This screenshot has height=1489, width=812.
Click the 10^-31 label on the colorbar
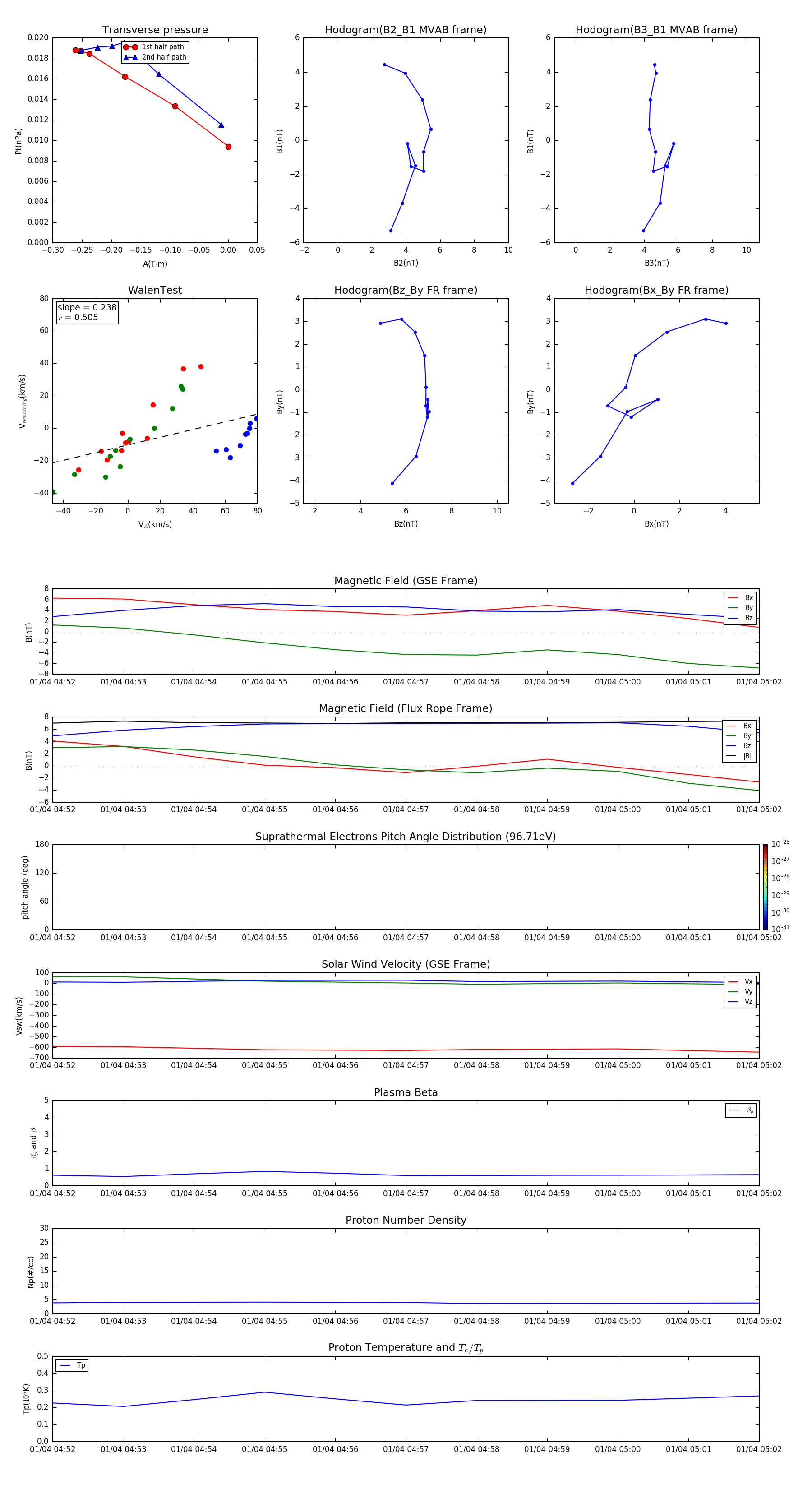780,929
